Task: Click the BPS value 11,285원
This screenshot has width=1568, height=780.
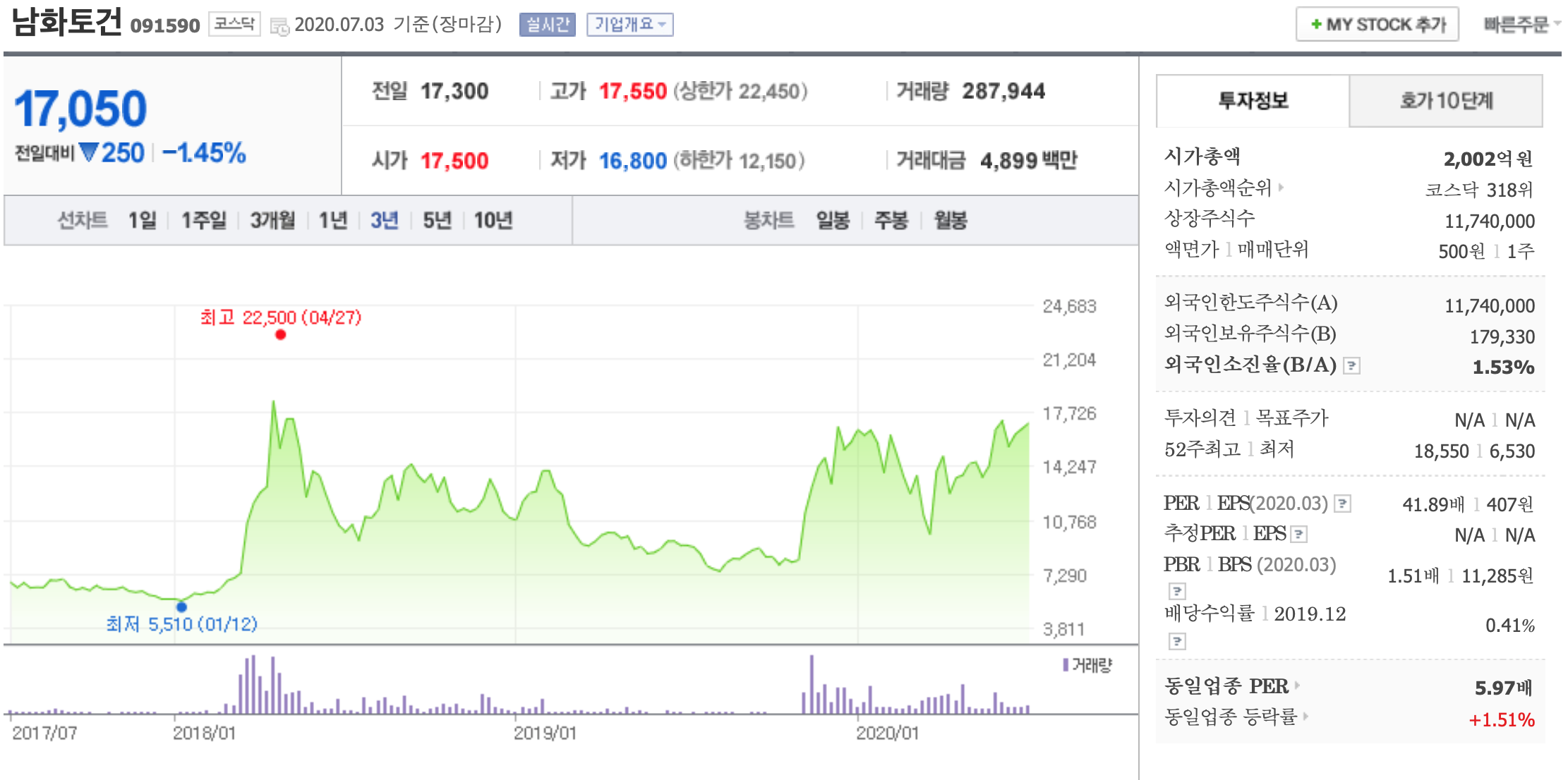Action: click(1497, 576)
